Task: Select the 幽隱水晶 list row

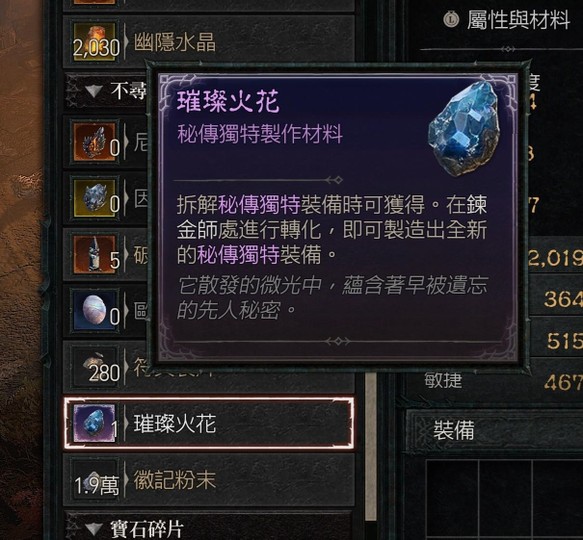Action: [209, 41]
